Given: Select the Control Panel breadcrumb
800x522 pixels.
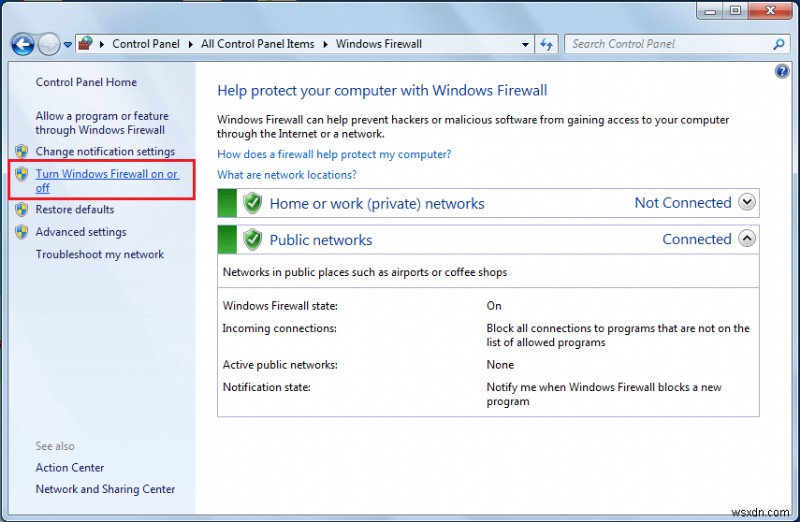Looking at the screenshot, I should pos(146,44).
